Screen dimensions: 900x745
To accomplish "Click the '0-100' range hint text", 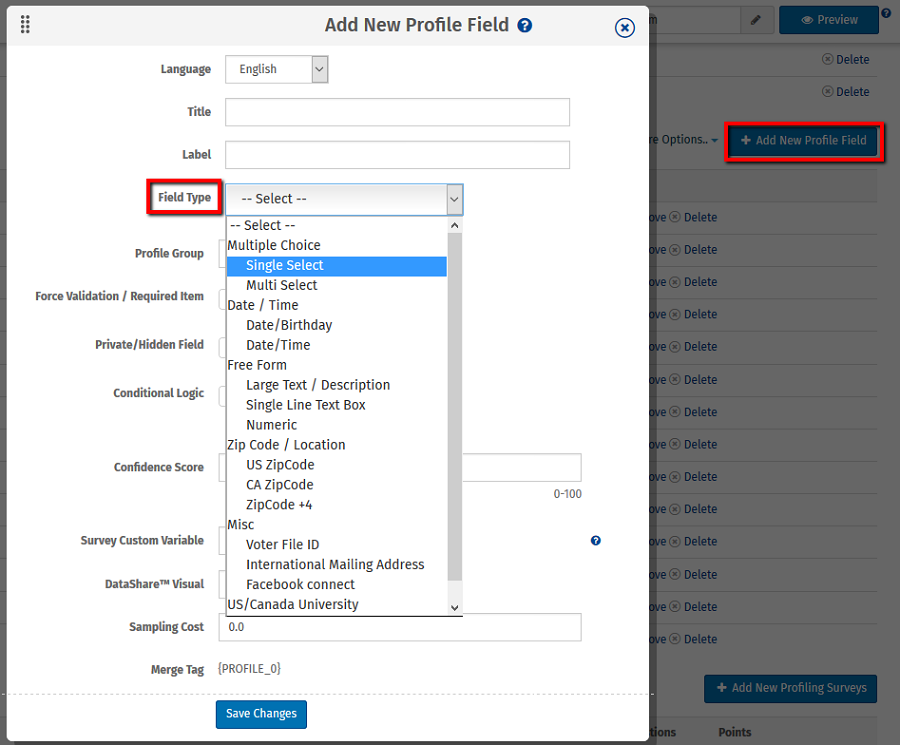I will (568, 494).
